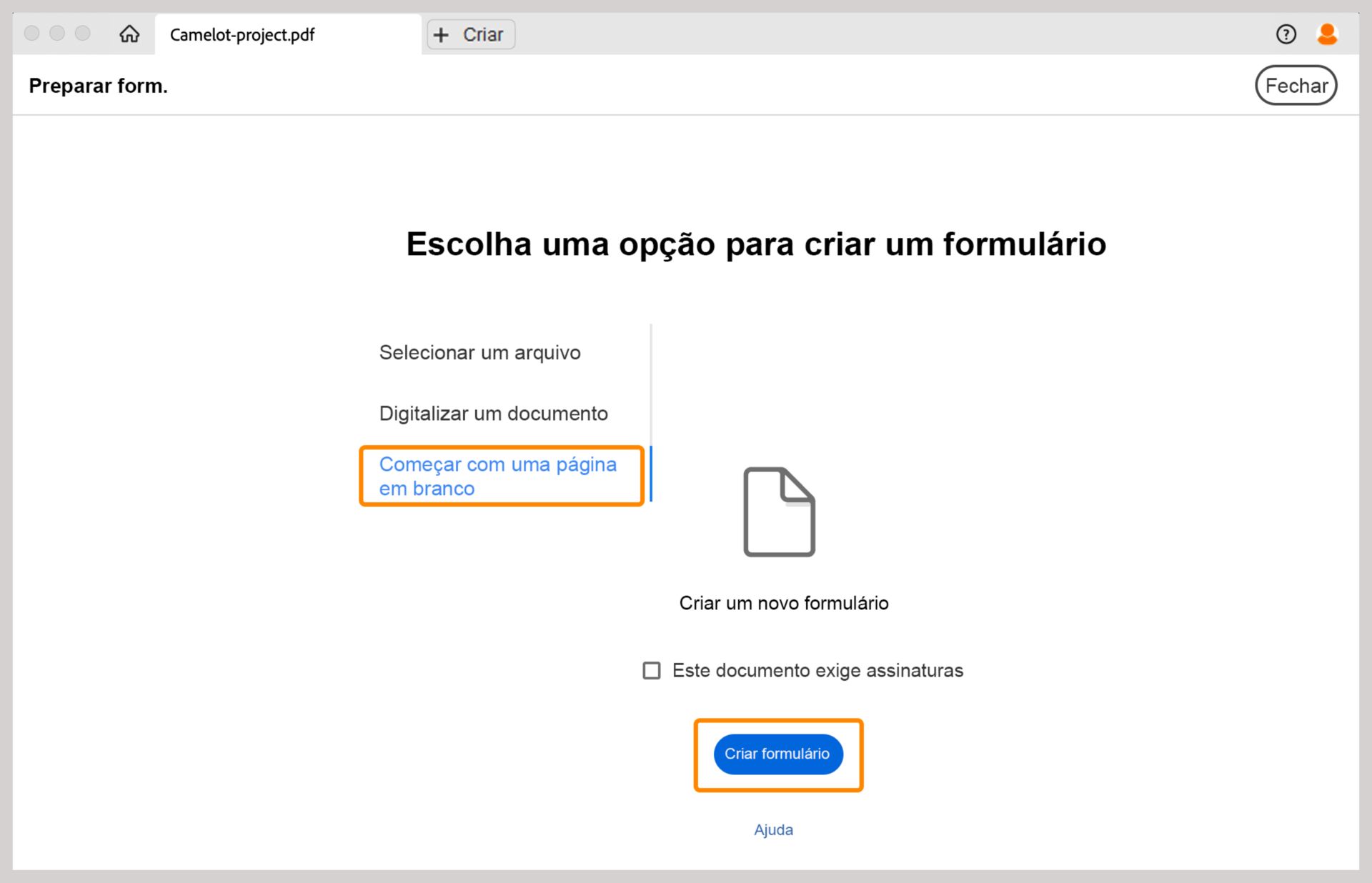The width and height of the screenshot is (1372, 883).
Task: Select the Começar com uma página em branco option
Action: [x=498, y=476]
